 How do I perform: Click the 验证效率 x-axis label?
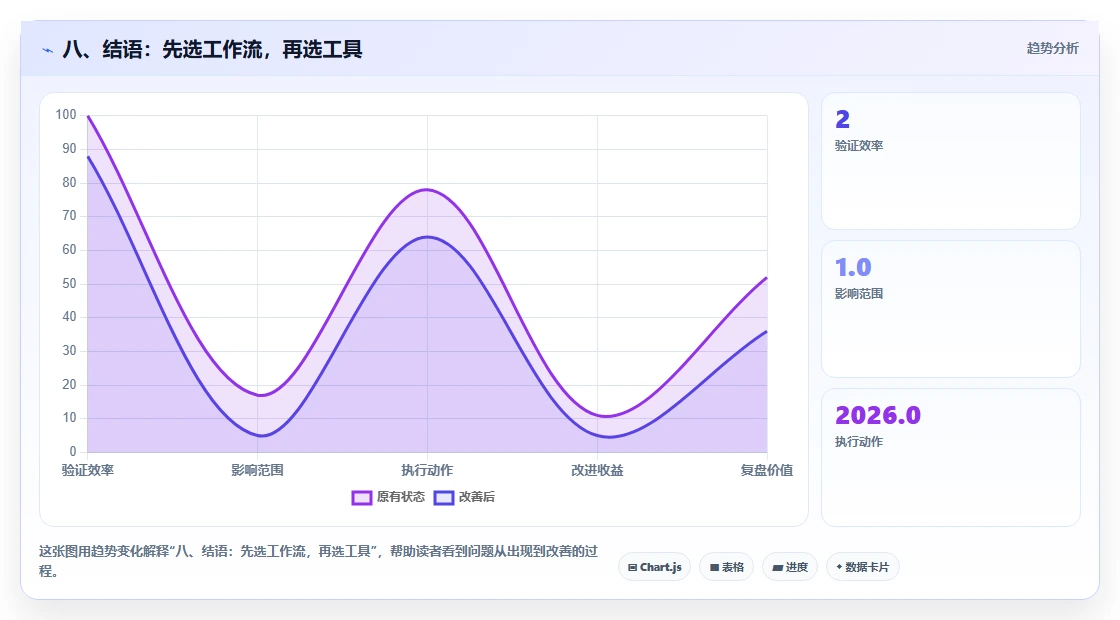tap(88, 470)
